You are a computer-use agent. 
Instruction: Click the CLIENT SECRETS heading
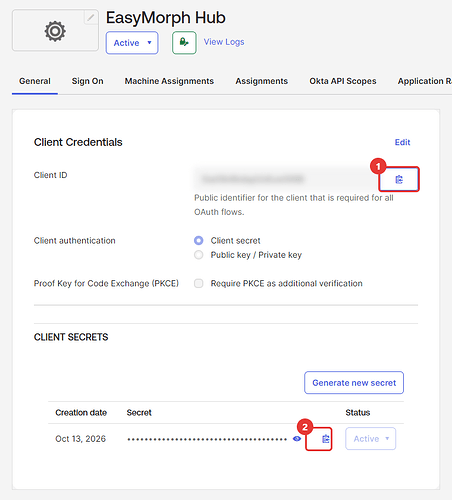pos(71,337)
